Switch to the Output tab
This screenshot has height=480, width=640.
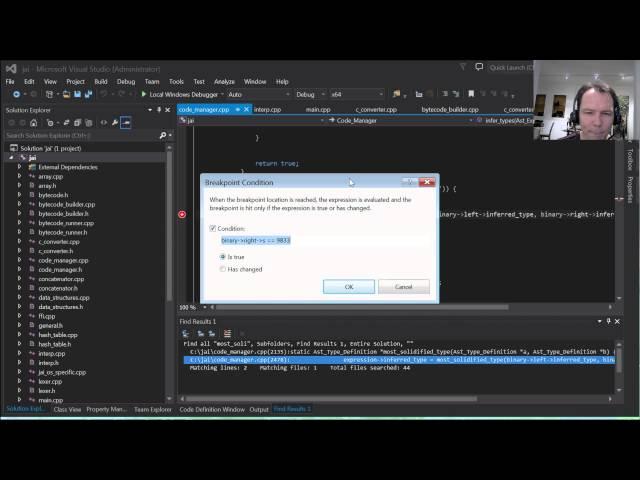coord(259,409)
